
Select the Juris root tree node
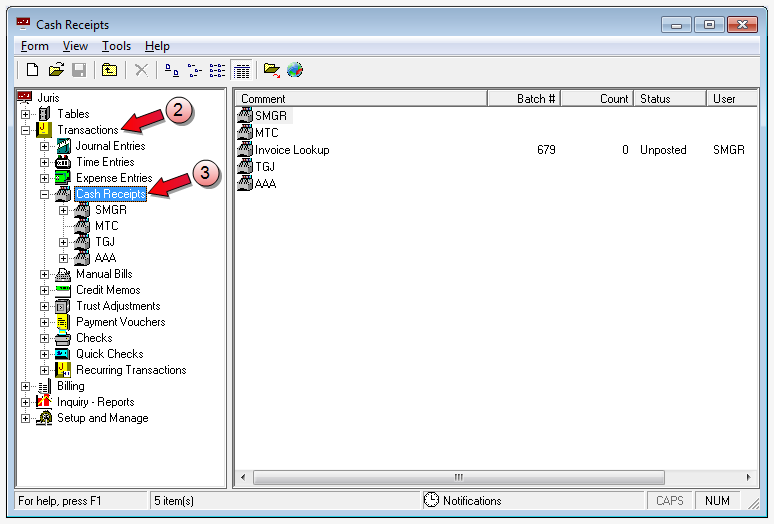(x=48, y=98)
